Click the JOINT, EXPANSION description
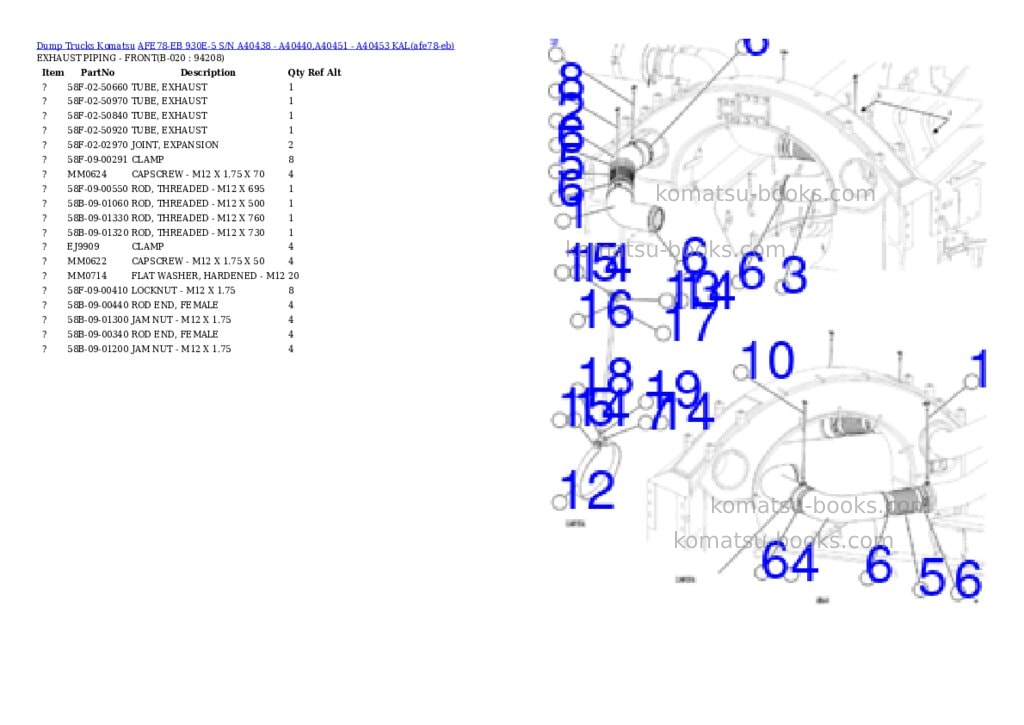This screenshot has height=725, width=1024. coord(175,145)
